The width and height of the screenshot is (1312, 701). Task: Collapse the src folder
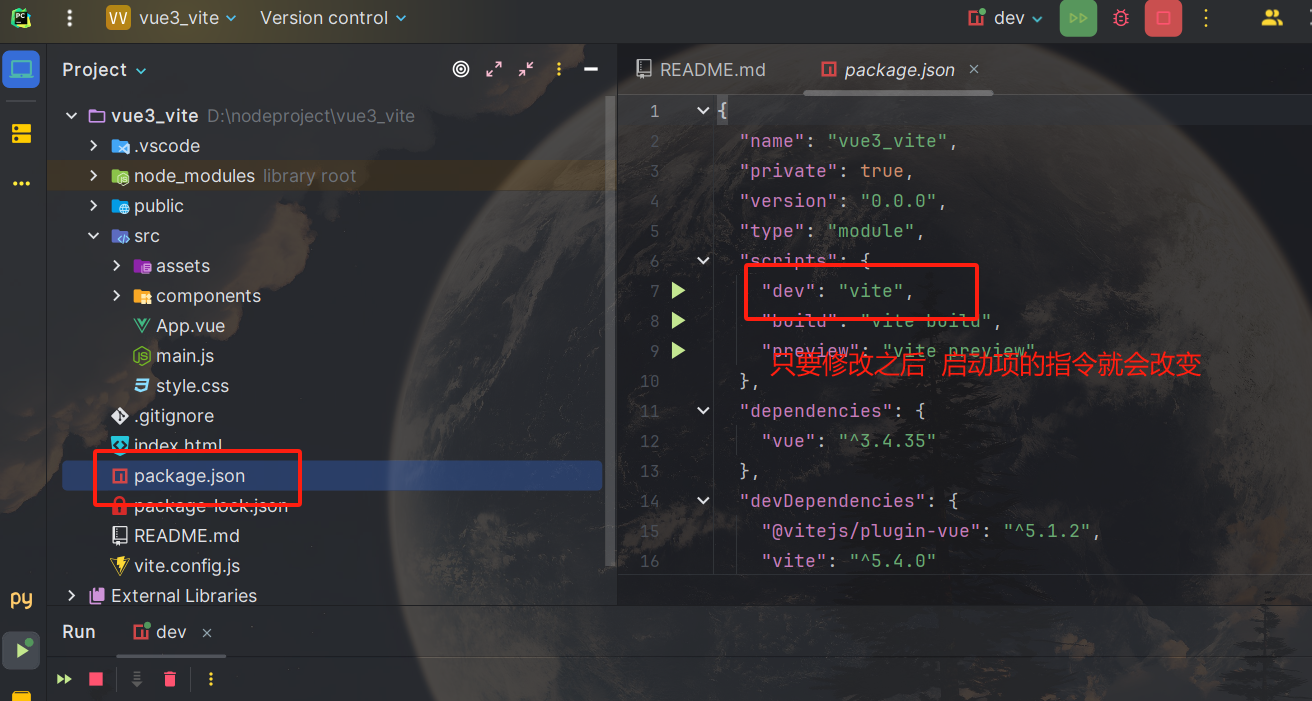(x=93, y=236)
